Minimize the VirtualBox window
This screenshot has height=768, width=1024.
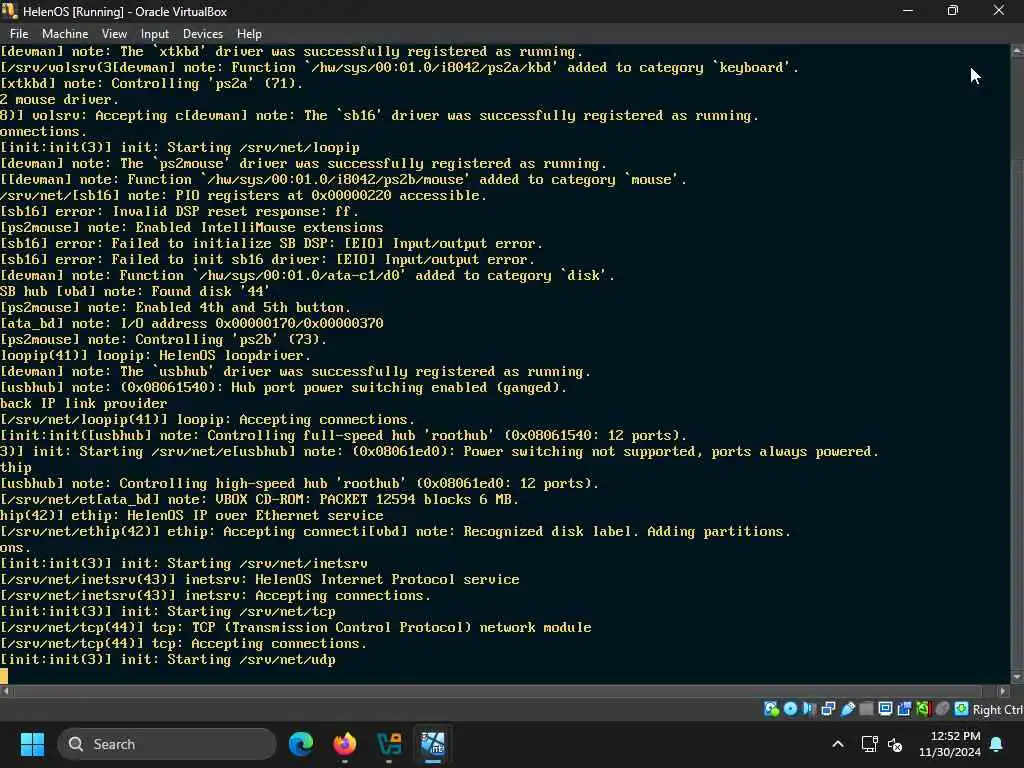(907, 11)
